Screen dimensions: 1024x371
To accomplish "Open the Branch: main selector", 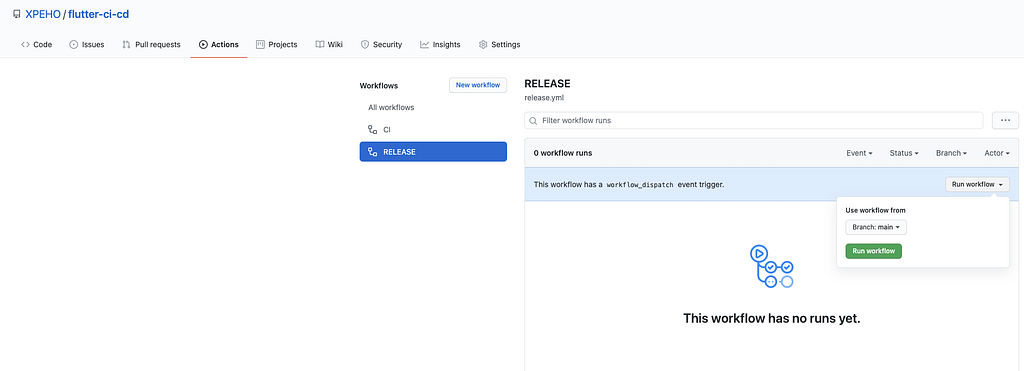I will click(876, 227).
